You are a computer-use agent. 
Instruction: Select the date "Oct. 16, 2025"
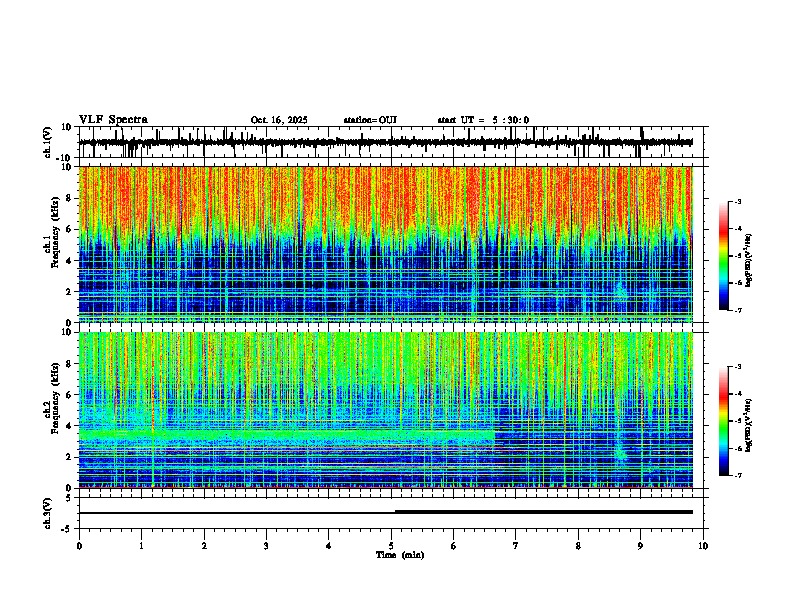pos(279,120)
